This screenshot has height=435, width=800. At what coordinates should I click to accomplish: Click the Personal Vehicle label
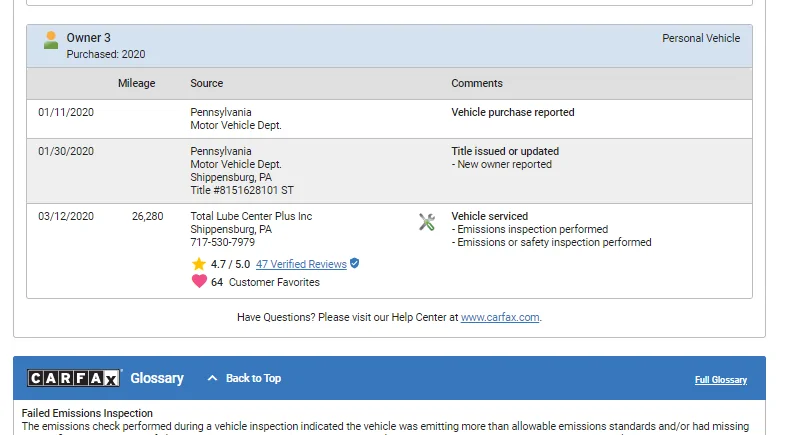point(701,38)
